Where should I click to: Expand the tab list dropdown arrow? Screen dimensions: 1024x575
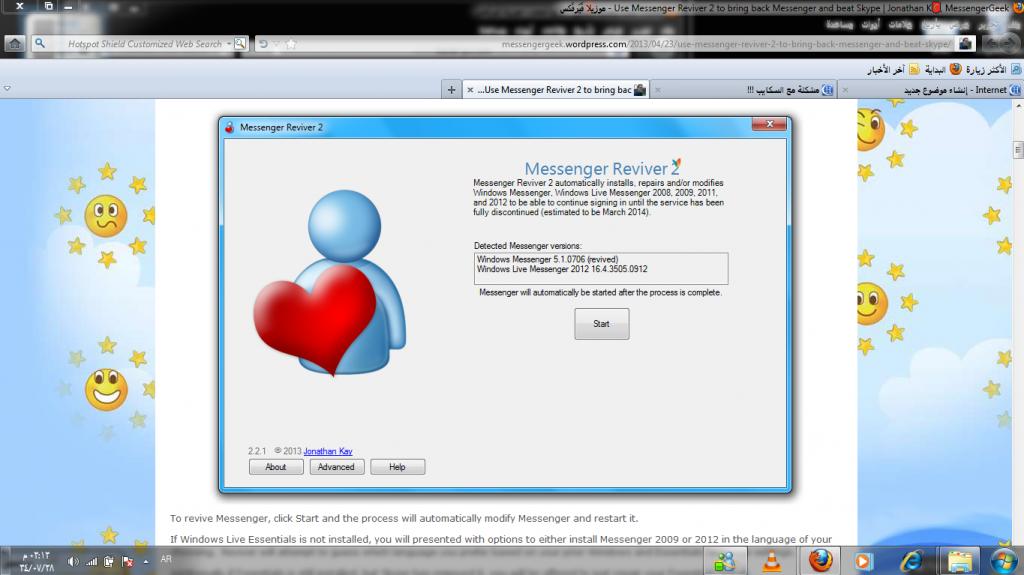pos(8,89)
